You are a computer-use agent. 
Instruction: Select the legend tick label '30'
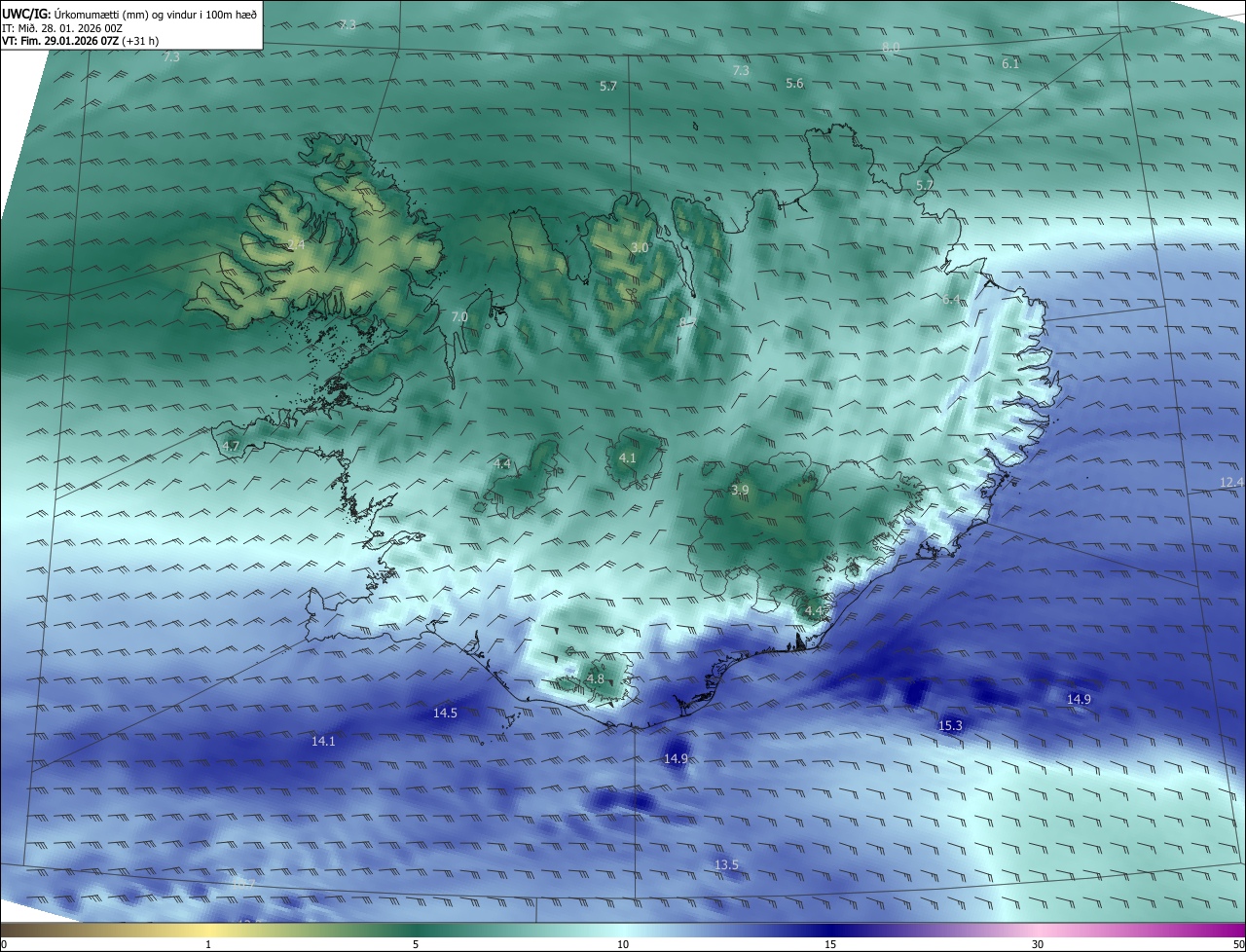coord(1038,944)
